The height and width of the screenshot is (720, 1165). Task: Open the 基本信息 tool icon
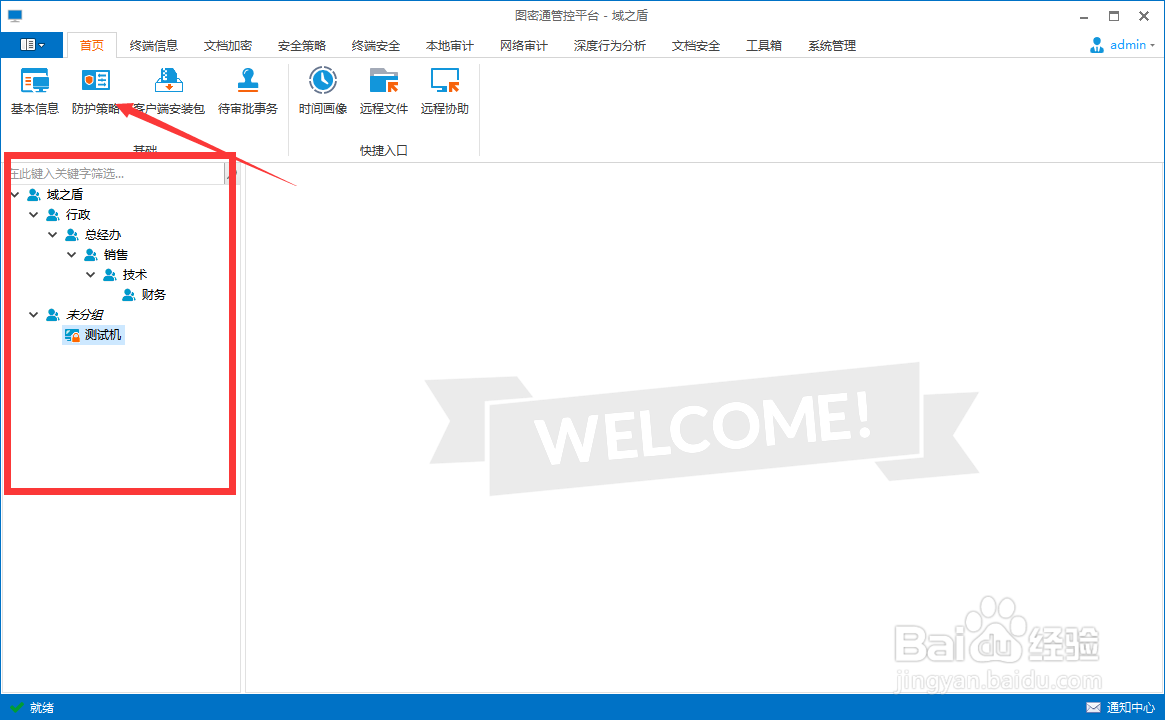tap(34, 90)
